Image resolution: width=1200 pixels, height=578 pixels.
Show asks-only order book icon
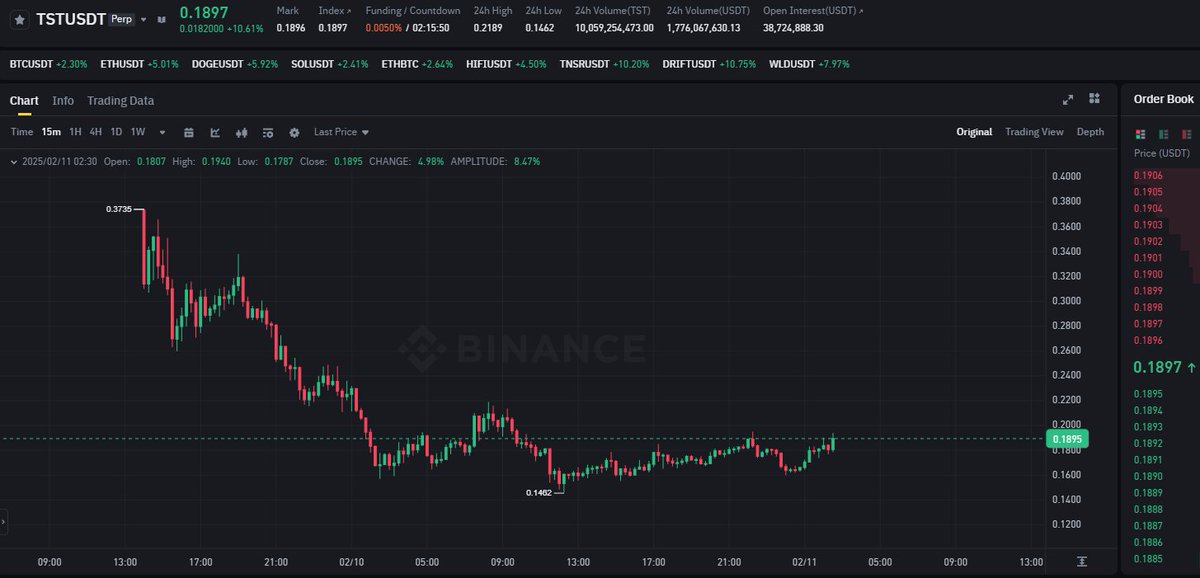[x=1188, y=134]
